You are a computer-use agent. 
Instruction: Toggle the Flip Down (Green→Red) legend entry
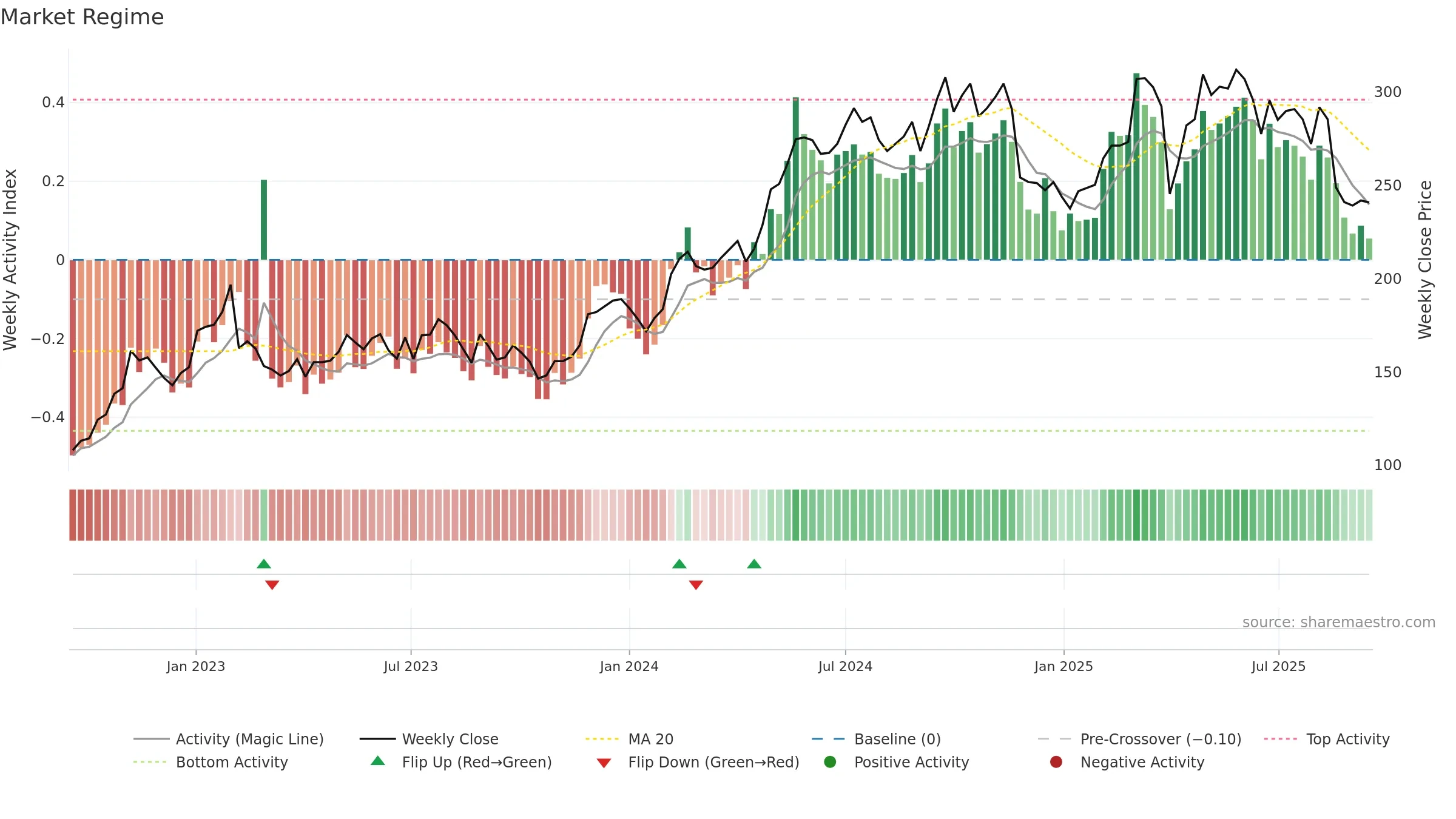(x=698, y=762)
